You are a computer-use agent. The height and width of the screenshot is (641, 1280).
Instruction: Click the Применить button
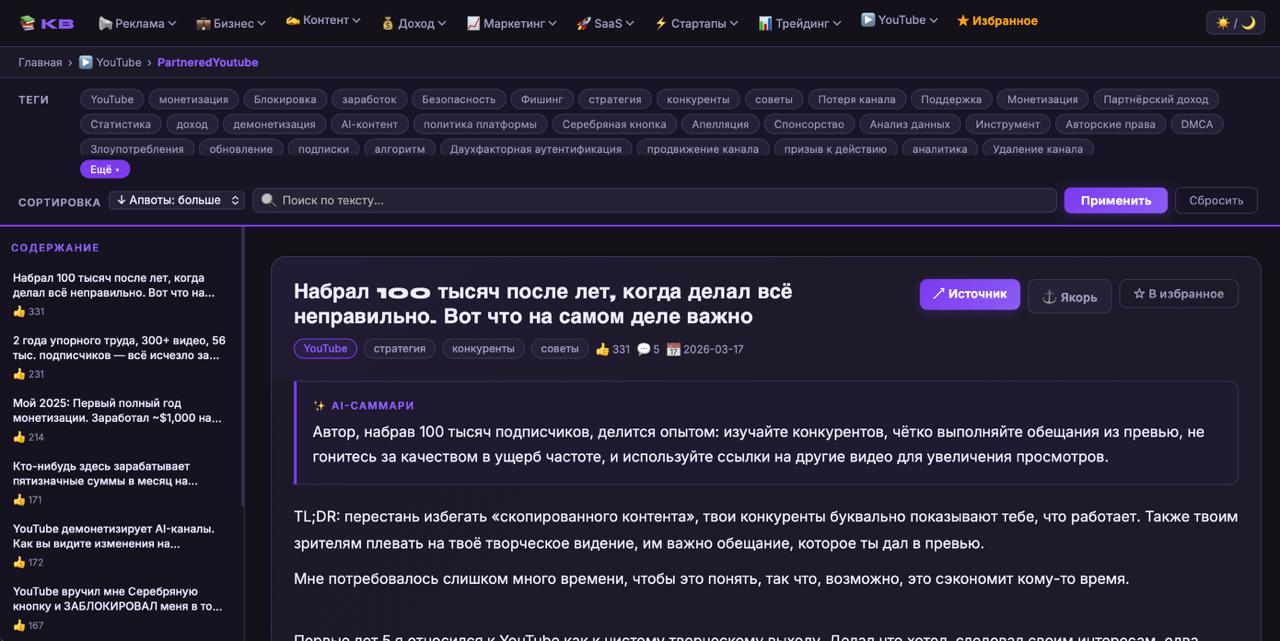click(x=1115, y=200)
